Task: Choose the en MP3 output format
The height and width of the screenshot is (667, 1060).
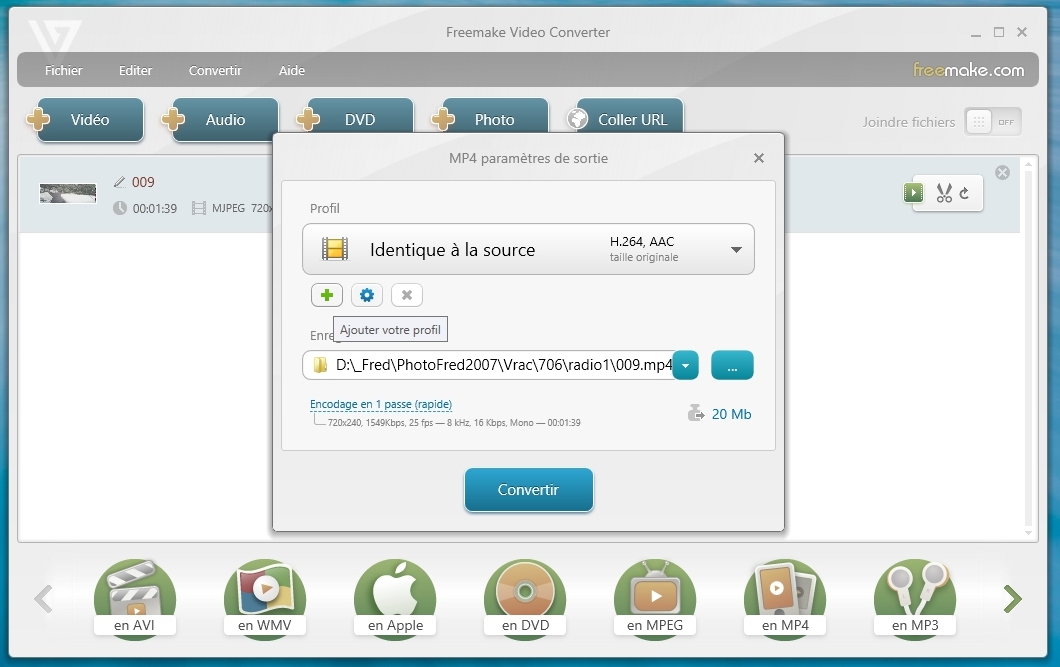Action: [x=915, y=599]
